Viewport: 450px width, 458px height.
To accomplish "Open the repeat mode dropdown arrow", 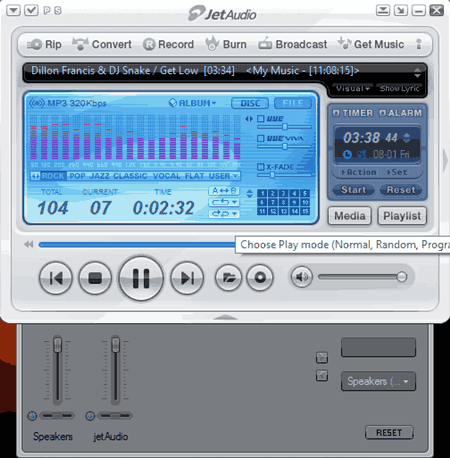I will 234,202.
